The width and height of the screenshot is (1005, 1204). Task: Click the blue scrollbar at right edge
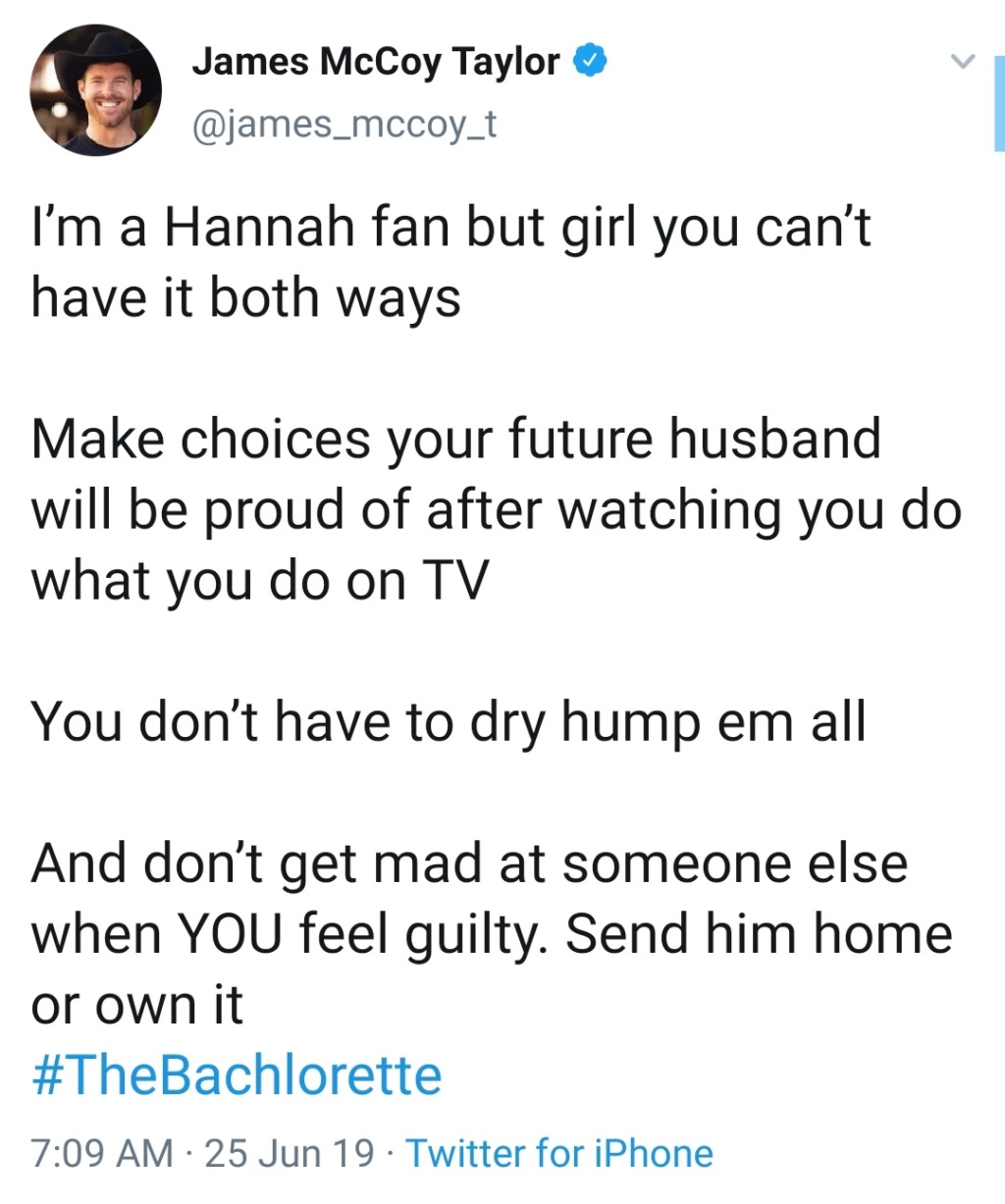999,103
